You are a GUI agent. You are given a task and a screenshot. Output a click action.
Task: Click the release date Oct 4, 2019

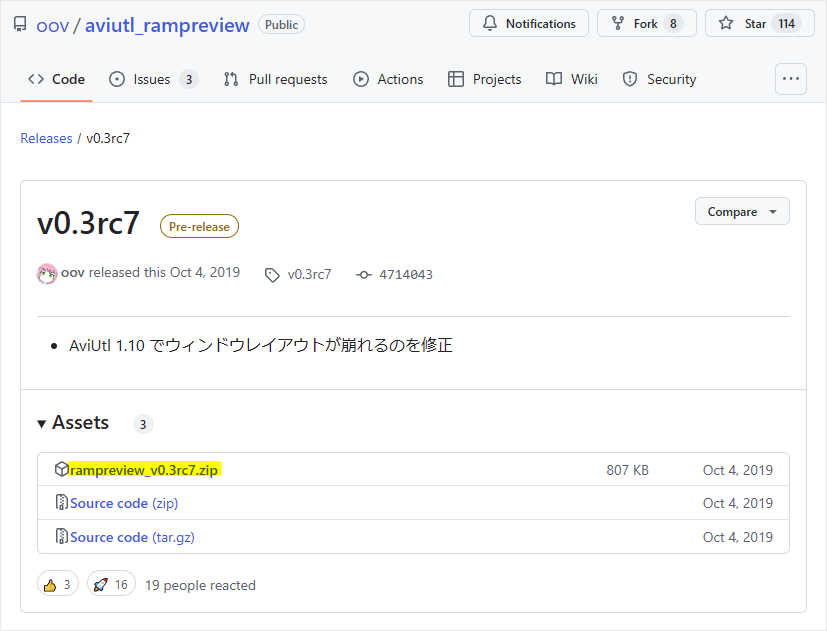pyautogui.click(x=205, y=273)
